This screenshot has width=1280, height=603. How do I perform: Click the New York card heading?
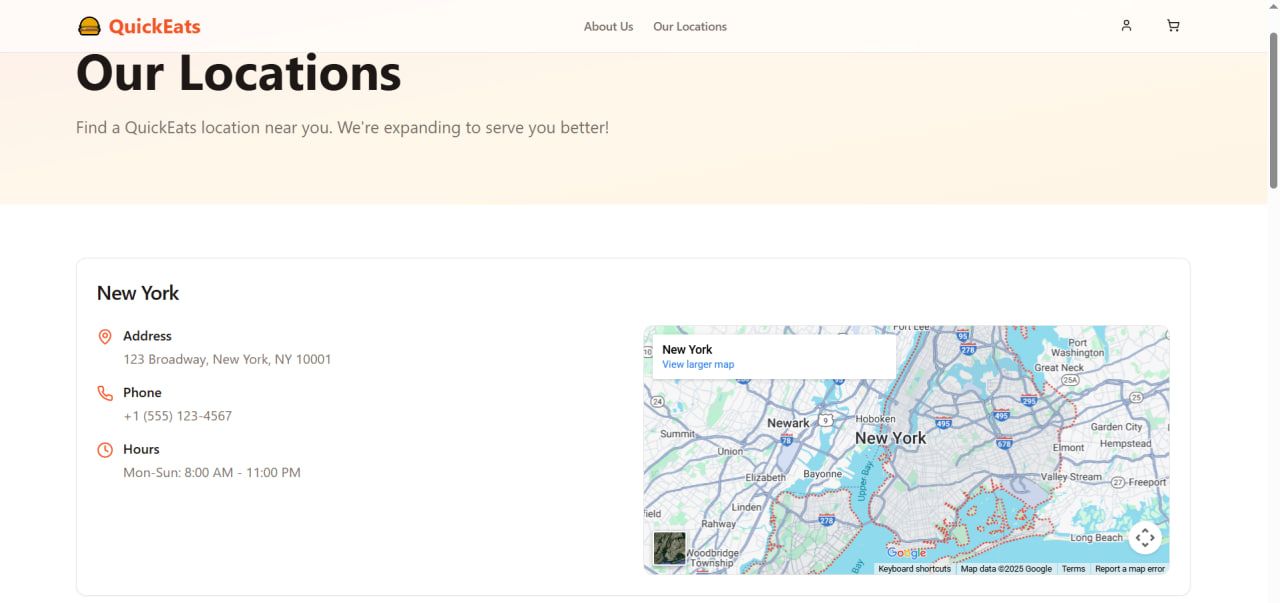coord(138,293)
